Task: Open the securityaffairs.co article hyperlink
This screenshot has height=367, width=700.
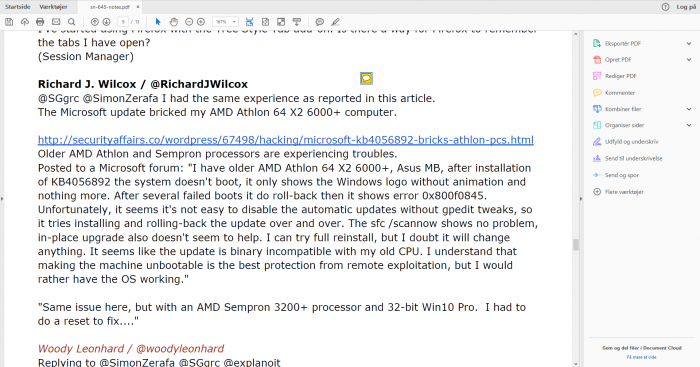Action: coord(286,140)
